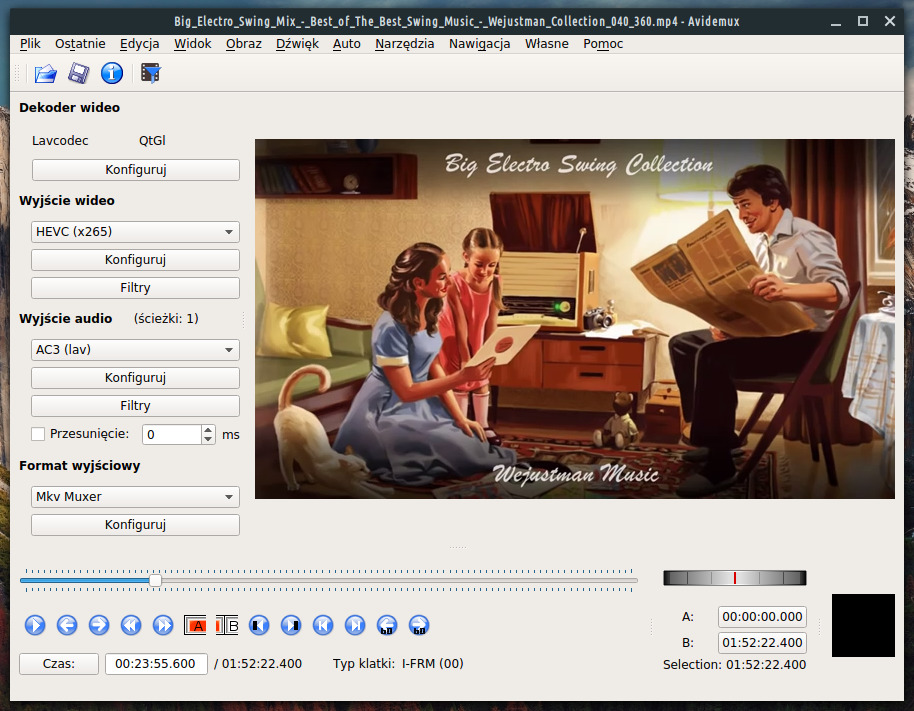Image resolution: width=914 pixels, height=711 pixels.
Task: Open the Plik menu
Action: (x=30, y=44)
